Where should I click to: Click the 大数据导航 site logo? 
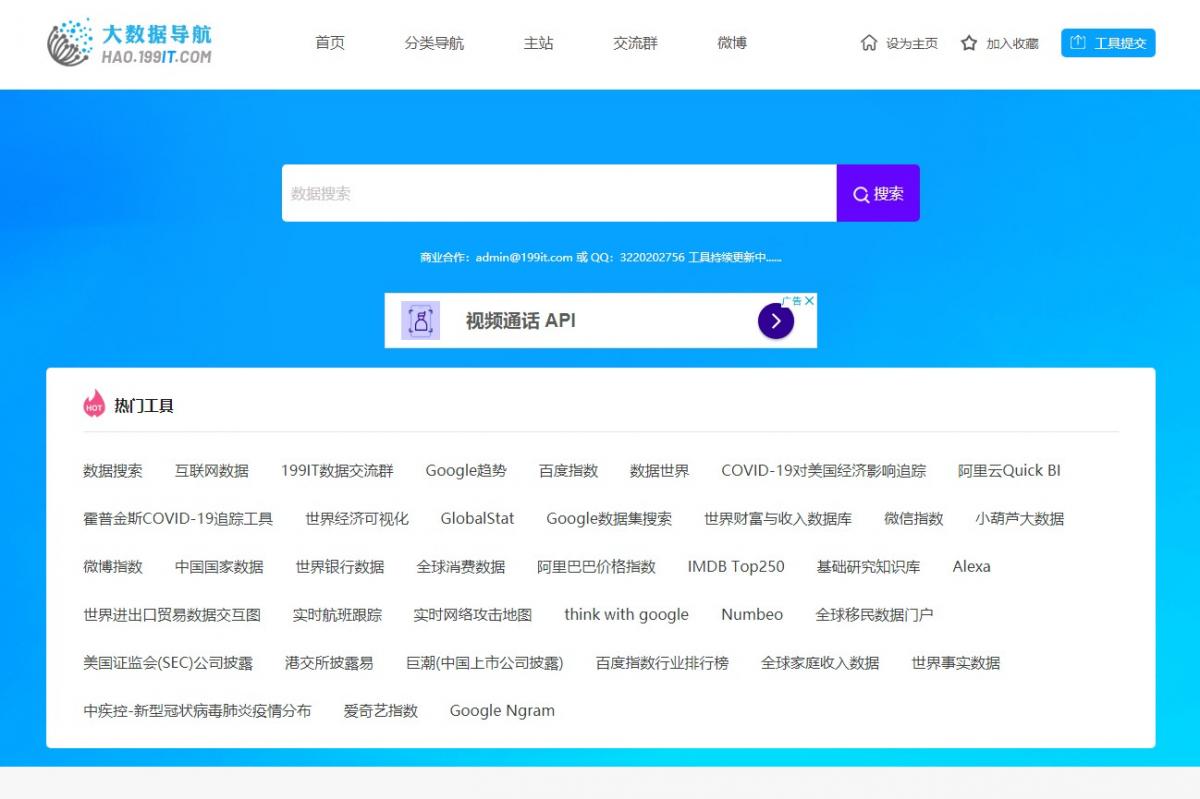(129, 43)
